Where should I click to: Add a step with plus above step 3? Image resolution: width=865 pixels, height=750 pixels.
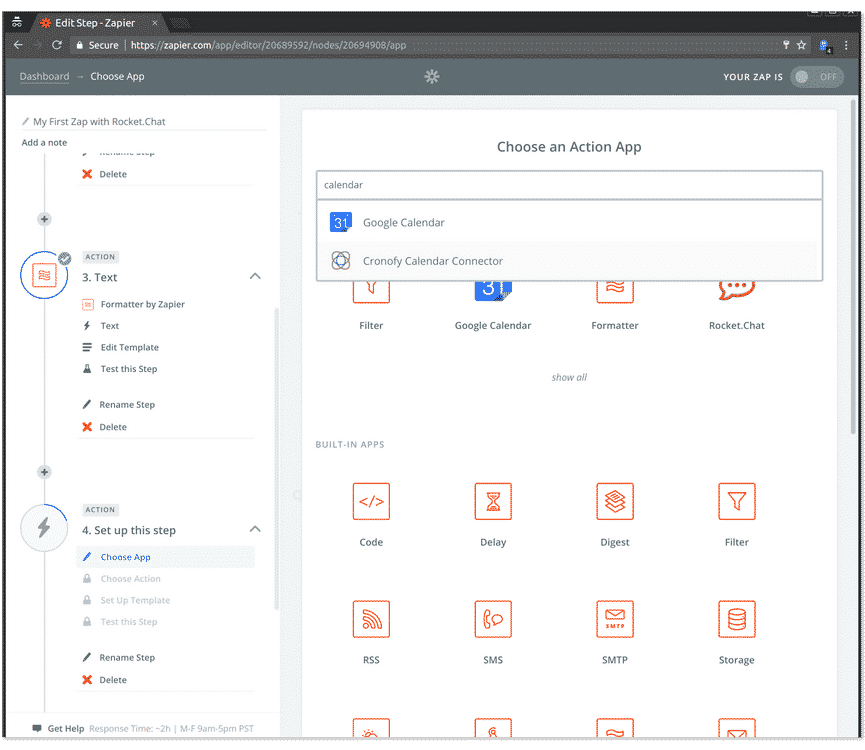click(x=44, y=219)
